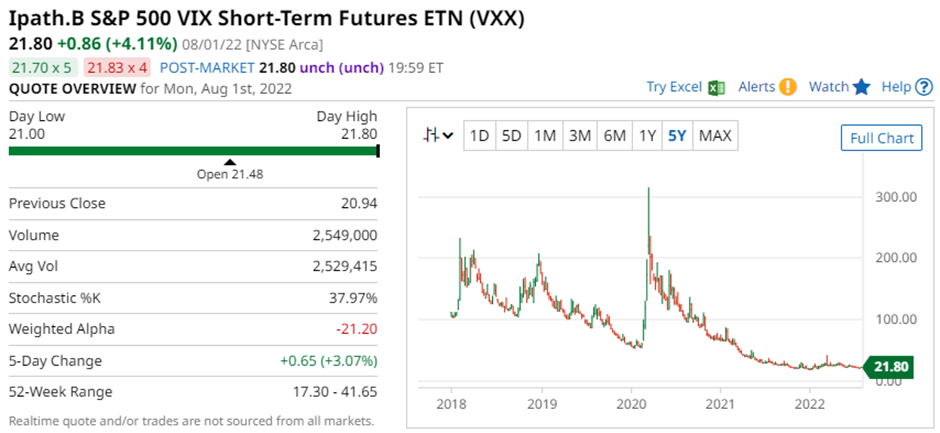Switch chart to 1M range
Image resolution: width=940 pixels, height=433 pixels.
(544, 136)
